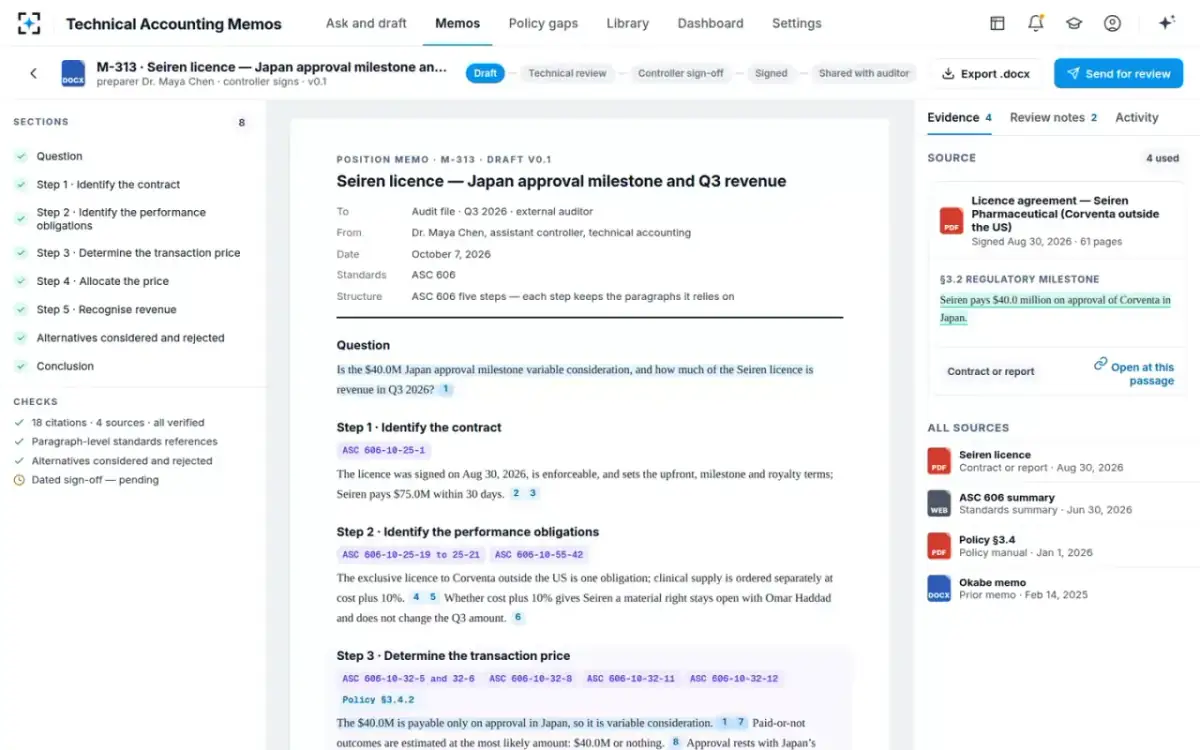Click the memo title M-313 Seiren licence

click(x=271, y=67)
